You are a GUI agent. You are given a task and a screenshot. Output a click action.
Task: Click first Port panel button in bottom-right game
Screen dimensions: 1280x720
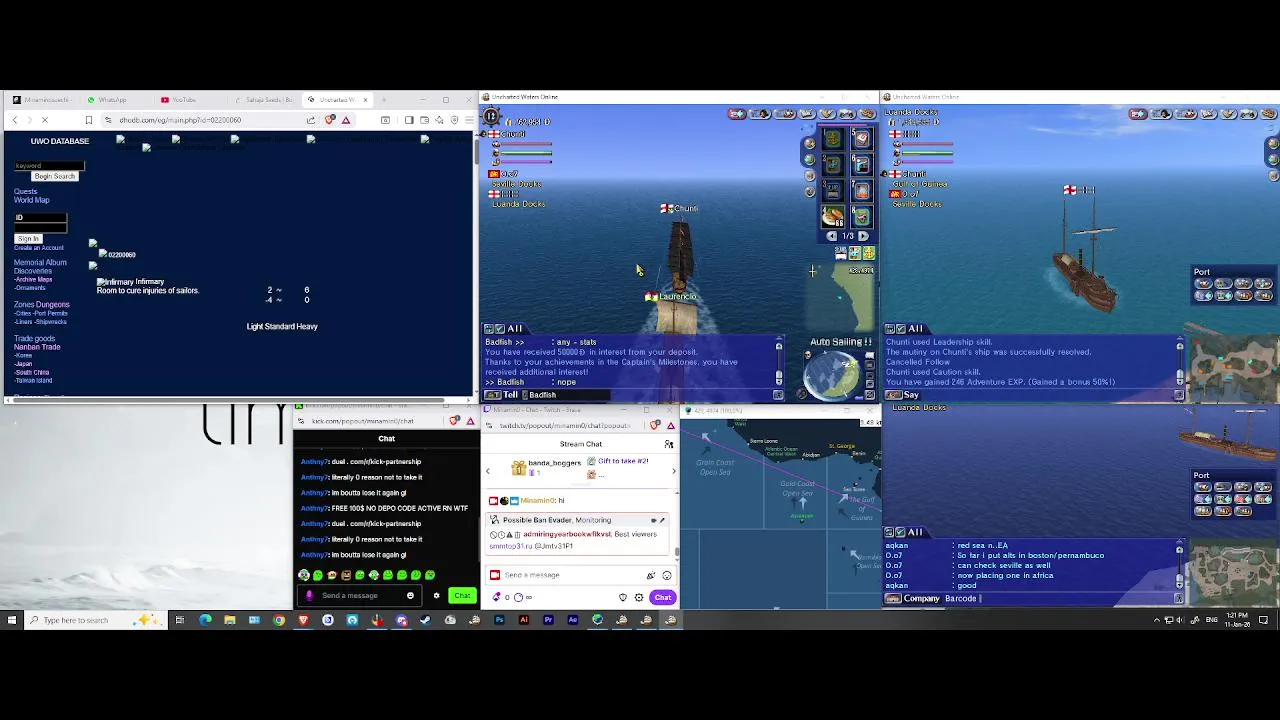1203,488
